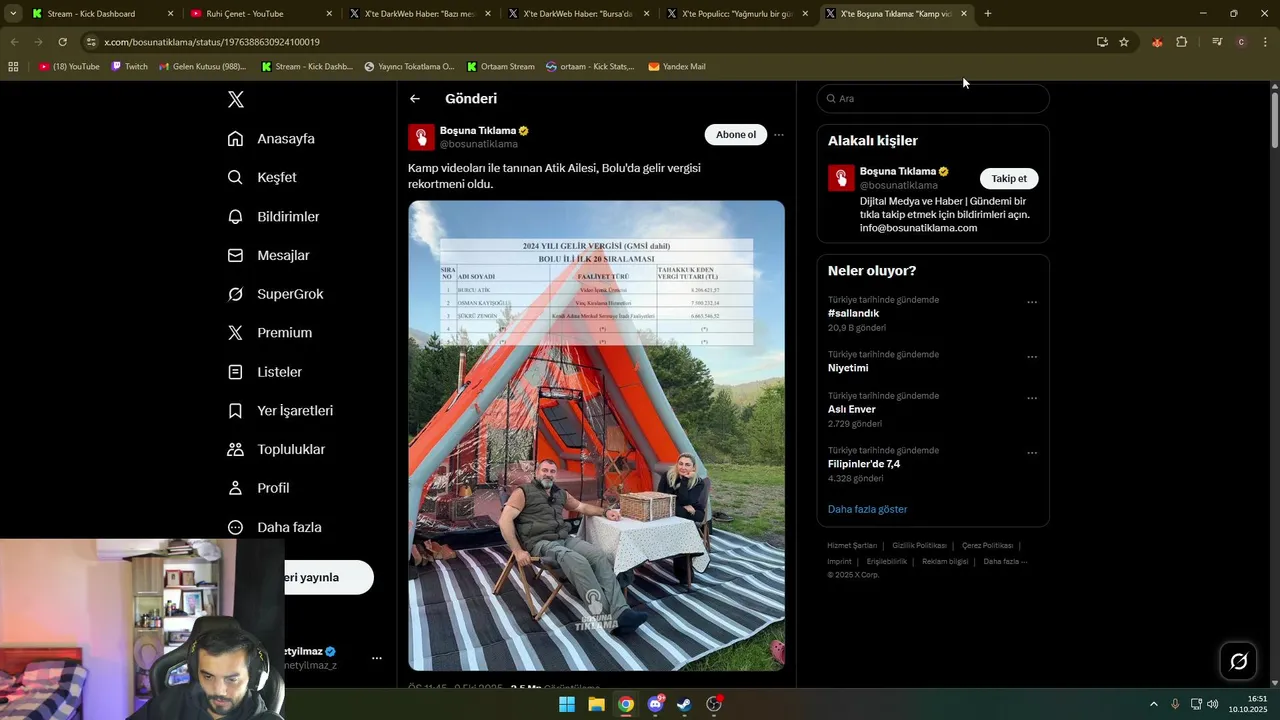Image resolution: width=1280 pixels, height=720 pixels.
Task: Open post options three-dot menu
Action: click(779, 135)
